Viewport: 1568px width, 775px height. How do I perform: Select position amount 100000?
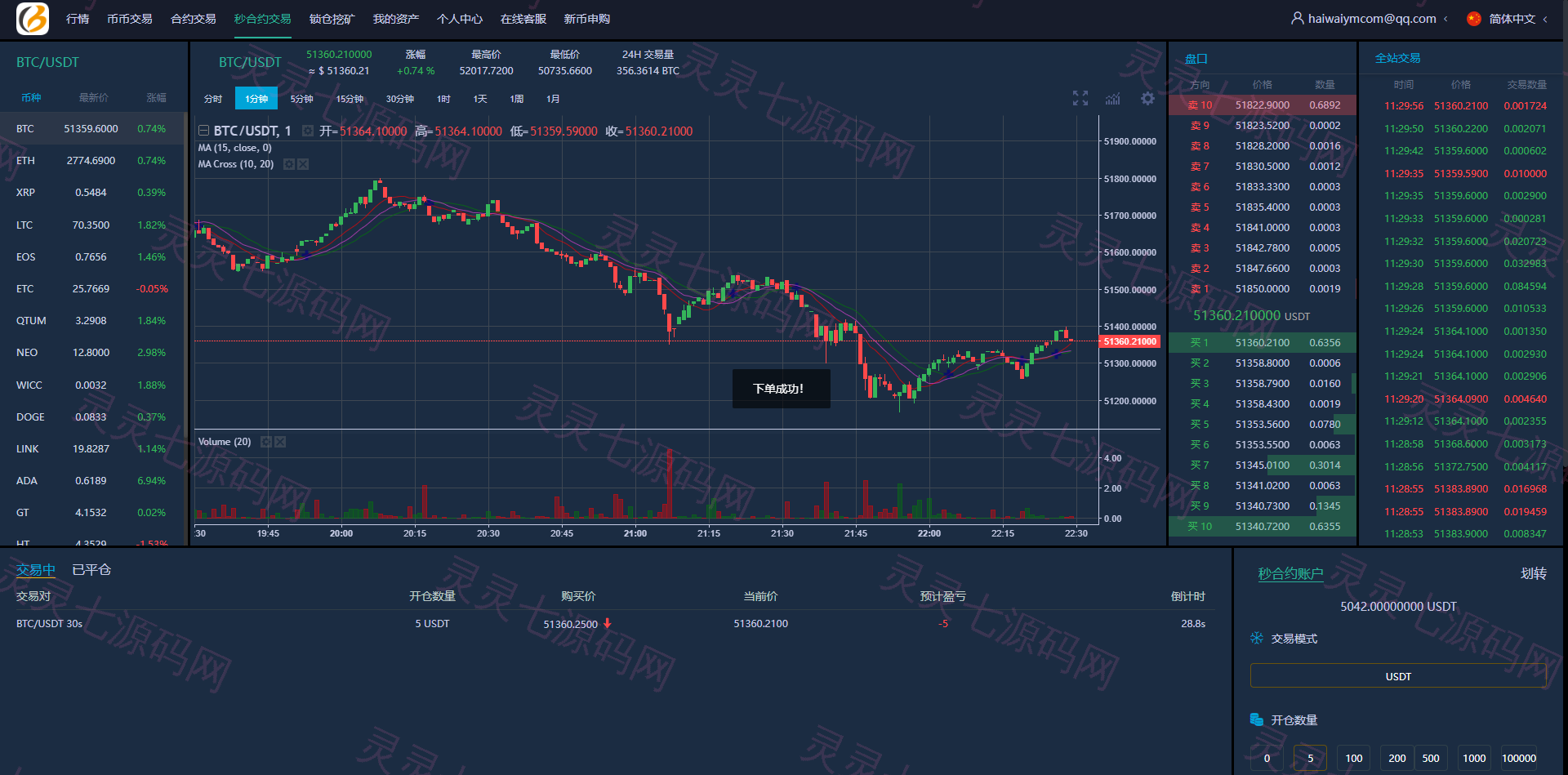pos(1519,758)
